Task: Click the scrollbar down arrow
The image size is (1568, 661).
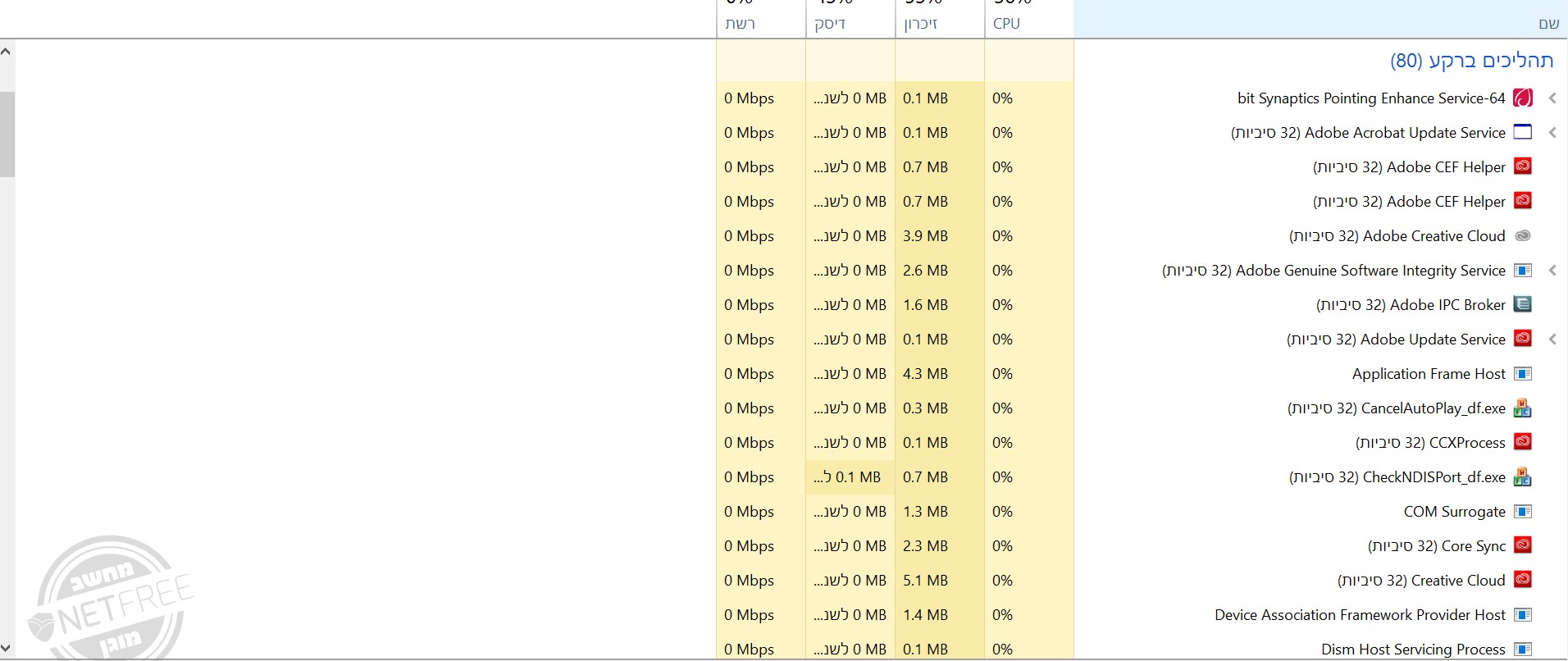Action: (7, 650)
